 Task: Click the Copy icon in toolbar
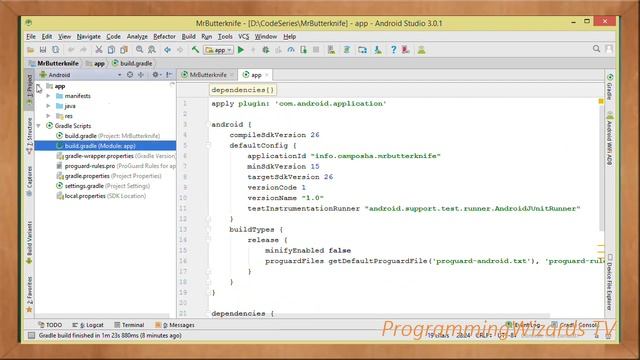[x=111, y=50]
